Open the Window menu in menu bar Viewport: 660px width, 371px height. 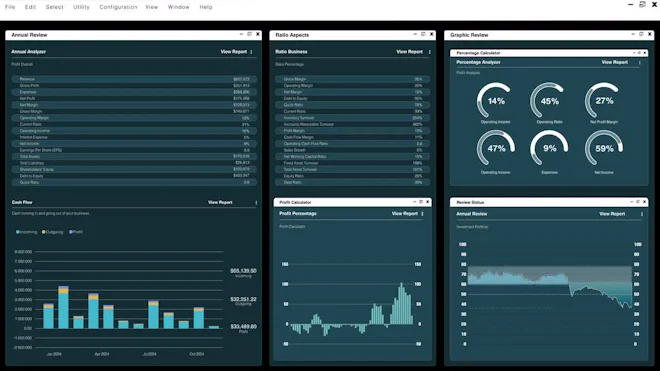[178, 7]
